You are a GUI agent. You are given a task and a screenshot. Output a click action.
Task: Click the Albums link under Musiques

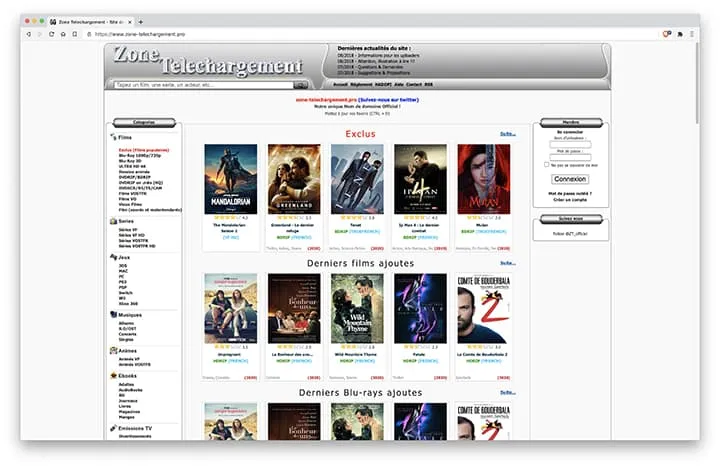tap(126, 323)
